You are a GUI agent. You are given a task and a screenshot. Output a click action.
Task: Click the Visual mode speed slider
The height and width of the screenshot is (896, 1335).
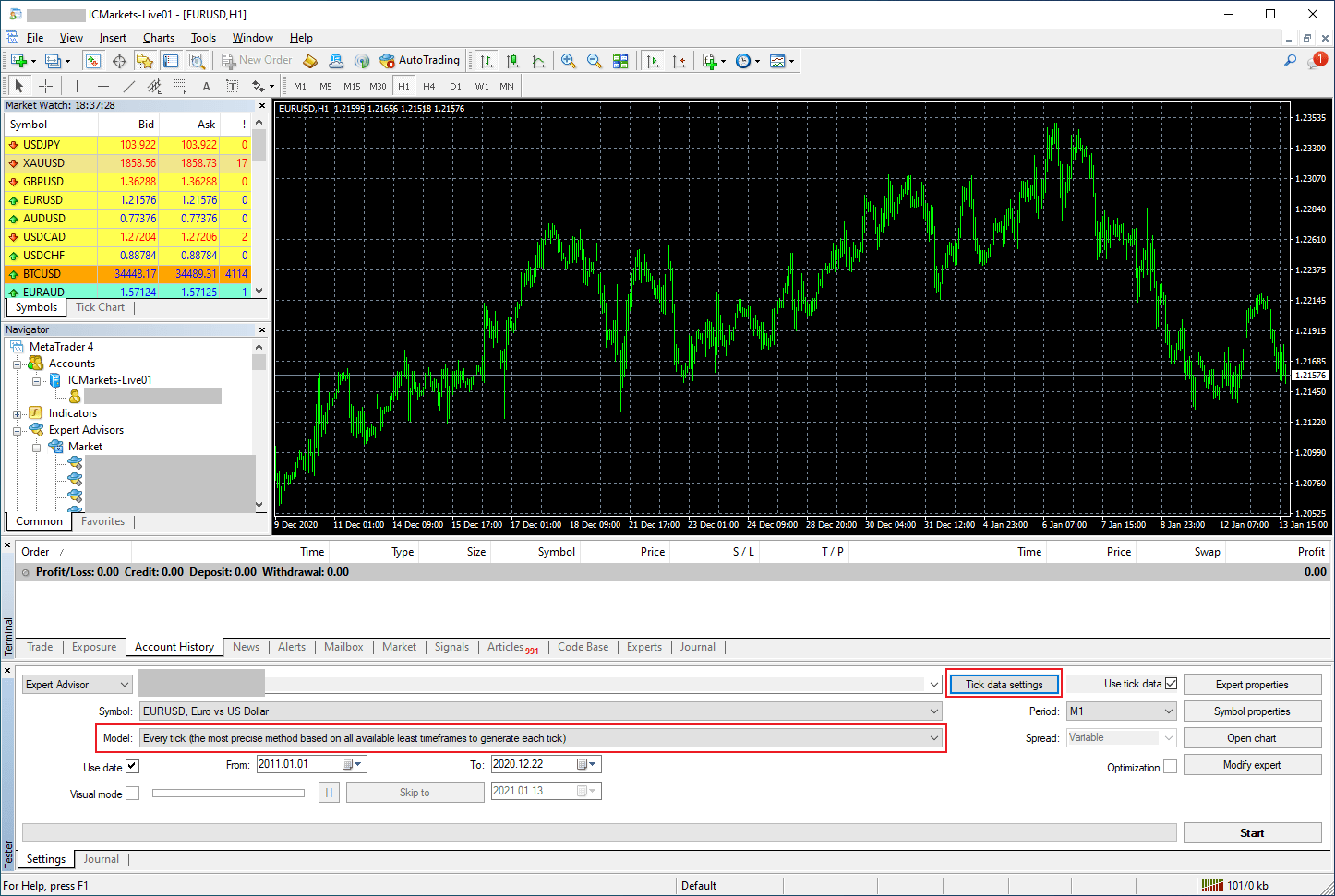point(228,793)
